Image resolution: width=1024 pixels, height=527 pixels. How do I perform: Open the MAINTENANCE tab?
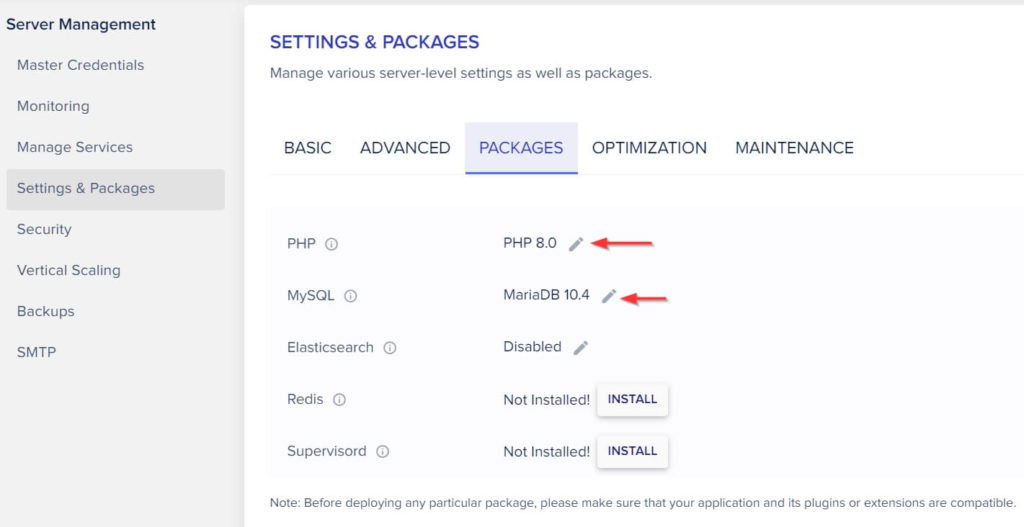click(x=794, y=148)
